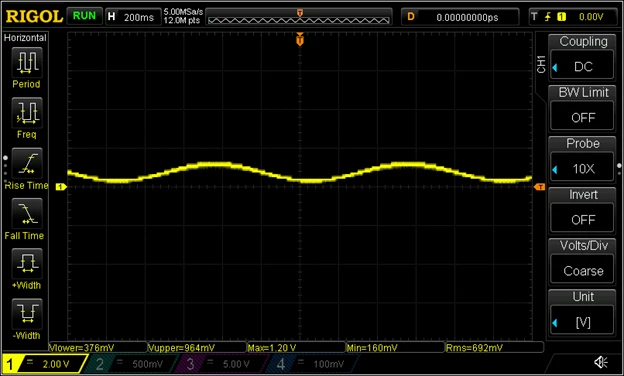
Task: Click the blue arrow beside Probe 10X
Action: tap(555, 170)
